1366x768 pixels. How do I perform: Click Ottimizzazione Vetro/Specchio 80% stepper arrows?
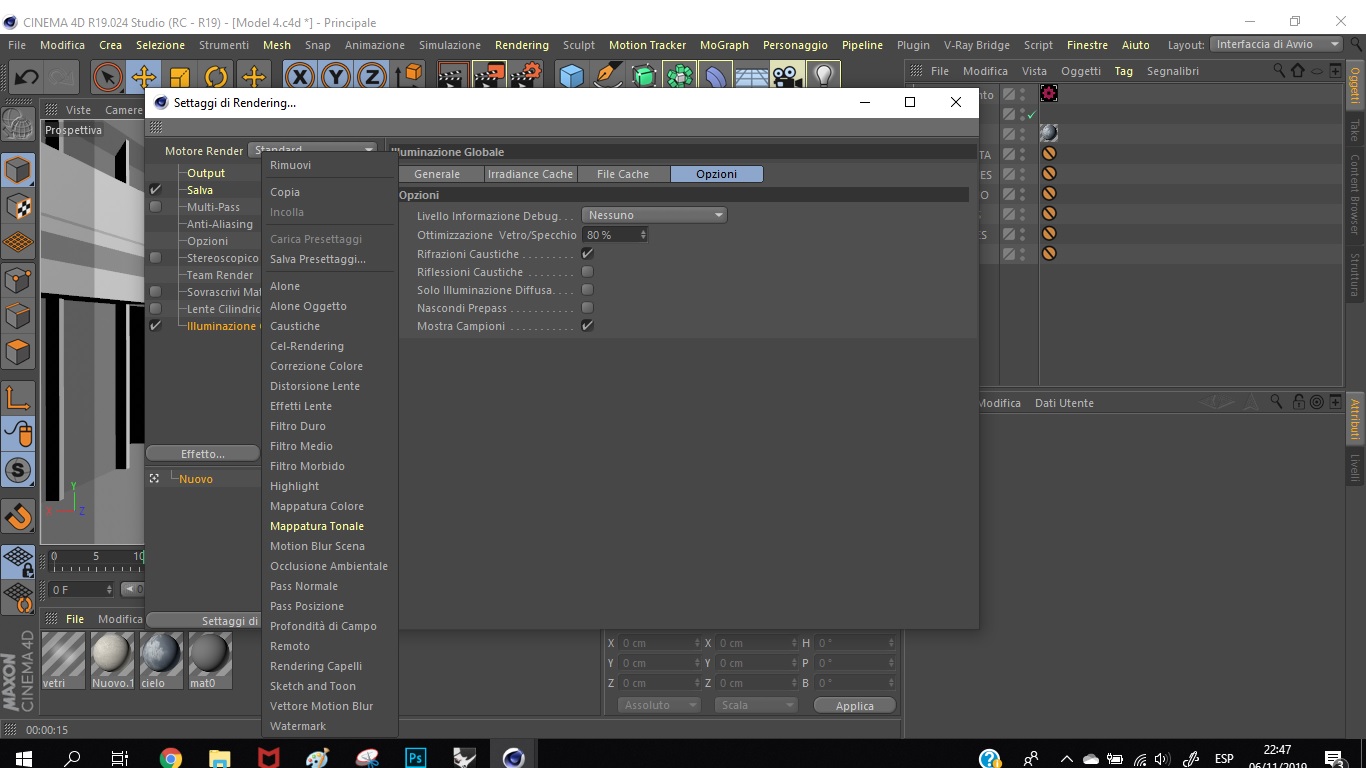pyautogui.click(x=643, y=234)
